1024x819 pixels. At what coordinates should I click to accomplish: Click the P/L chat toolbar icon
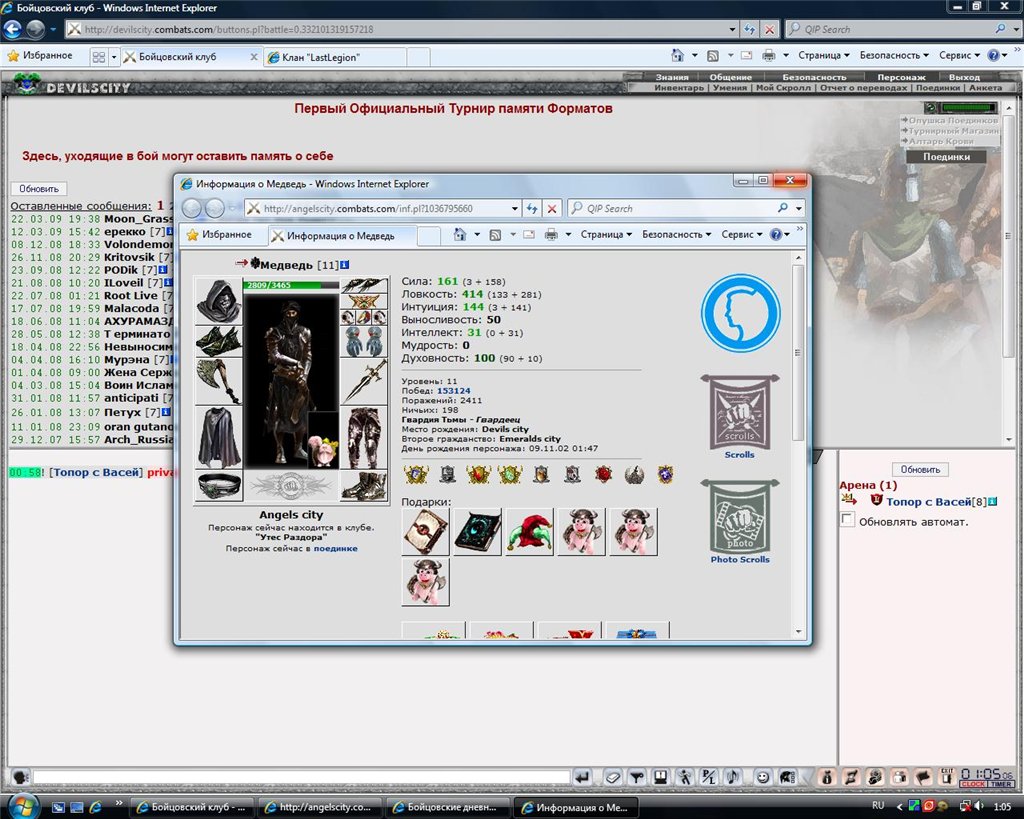pyautogui.click(x=709, y=777)
